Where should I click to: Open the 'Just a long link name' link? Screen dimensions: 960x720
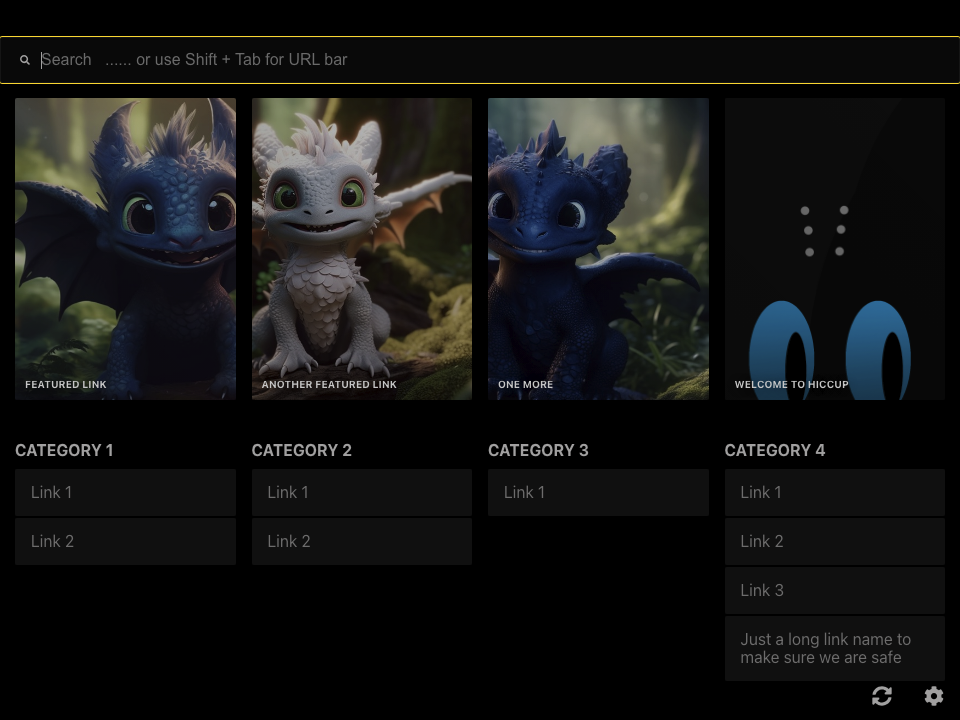tap(834, 648)
